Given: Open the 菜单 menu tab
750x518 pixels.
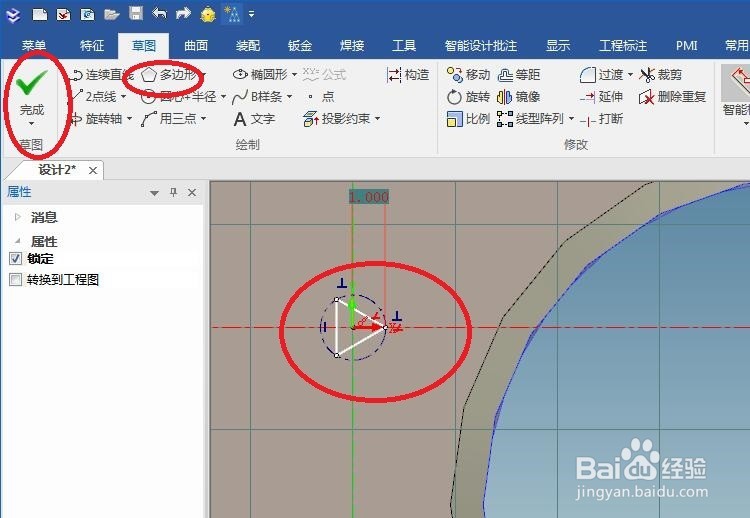Looking at the screenshot, I should pyautogui.click(x=33, y=45).
